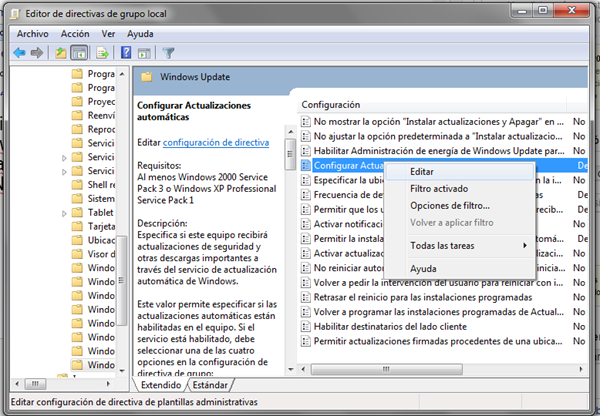600x416 pixels.
Task: Click the Export list toolbar icon
Action: pyautogui.click(x=102, y=52)
